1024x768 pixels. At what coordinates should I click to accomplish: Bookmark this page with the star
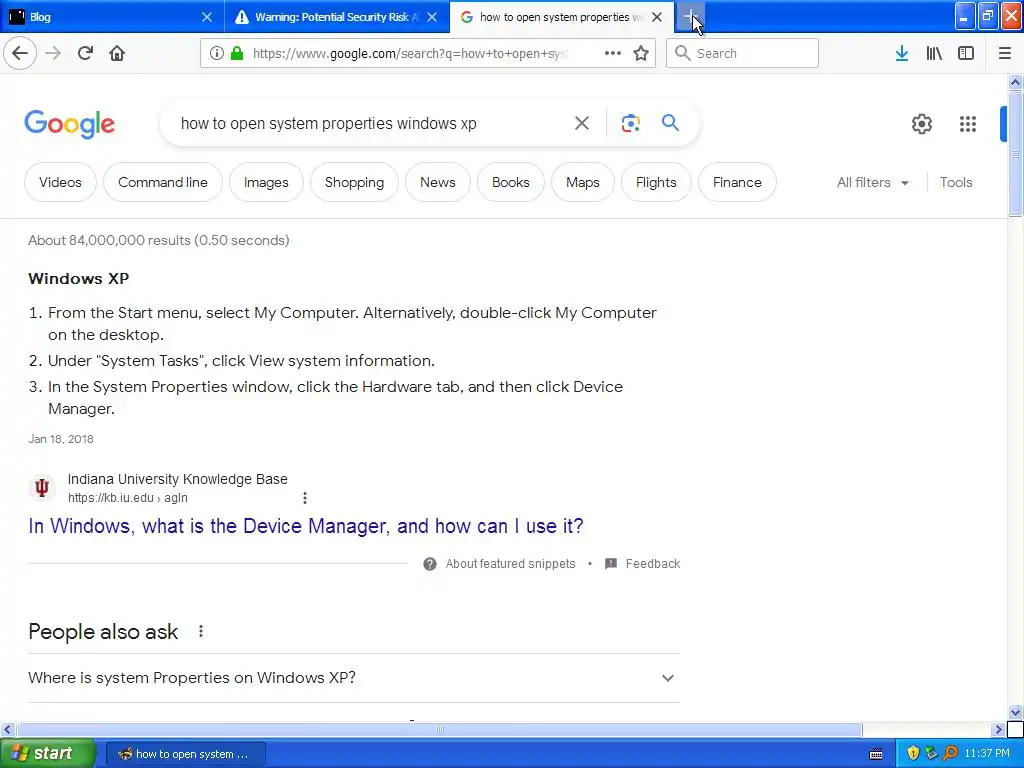(x=641, y=53)
